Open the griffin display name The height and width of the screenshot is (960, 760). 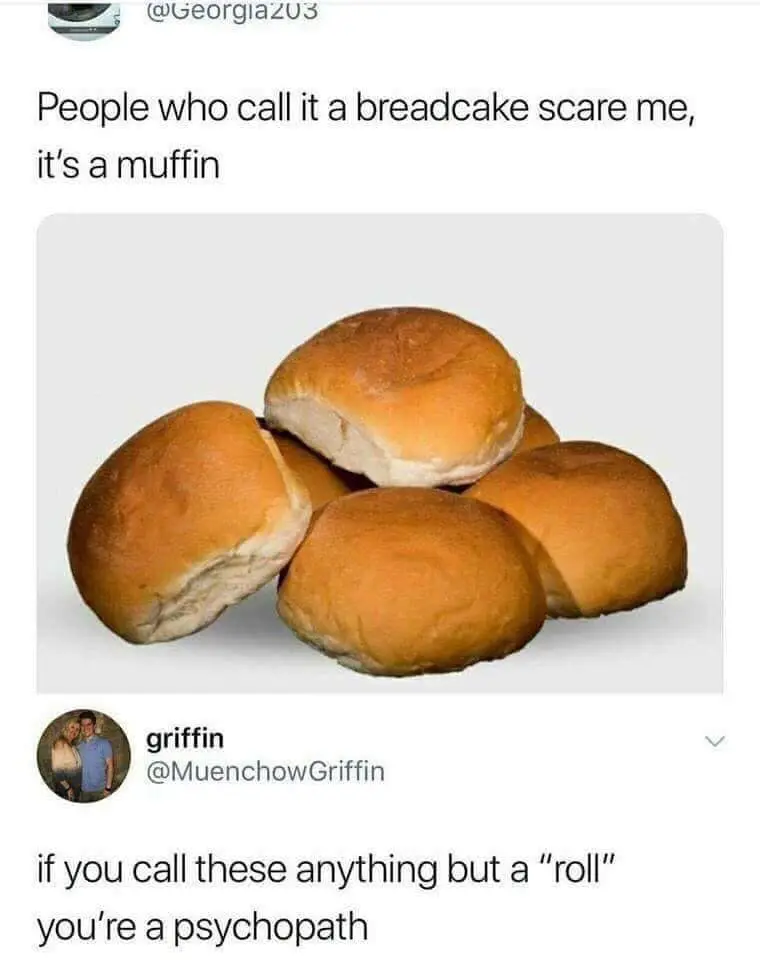pos(185,739)
